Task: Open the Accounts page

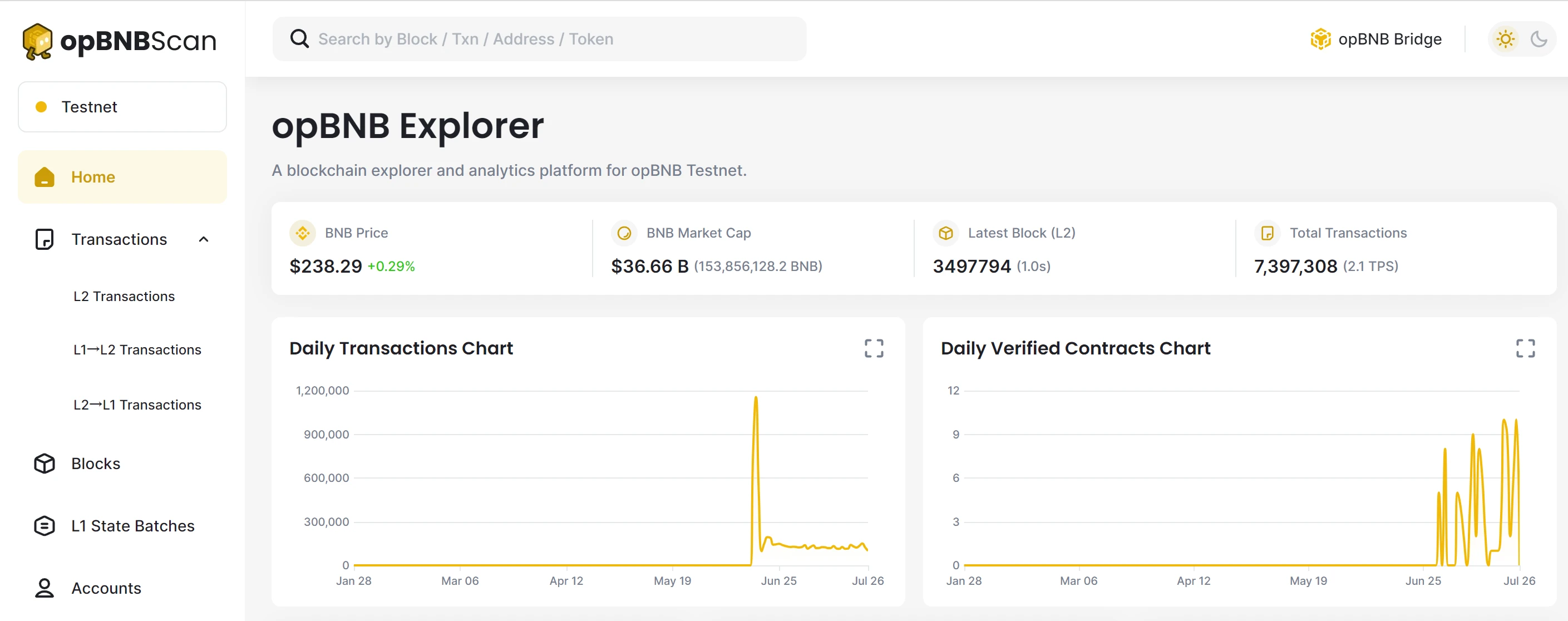Action: 122,588
